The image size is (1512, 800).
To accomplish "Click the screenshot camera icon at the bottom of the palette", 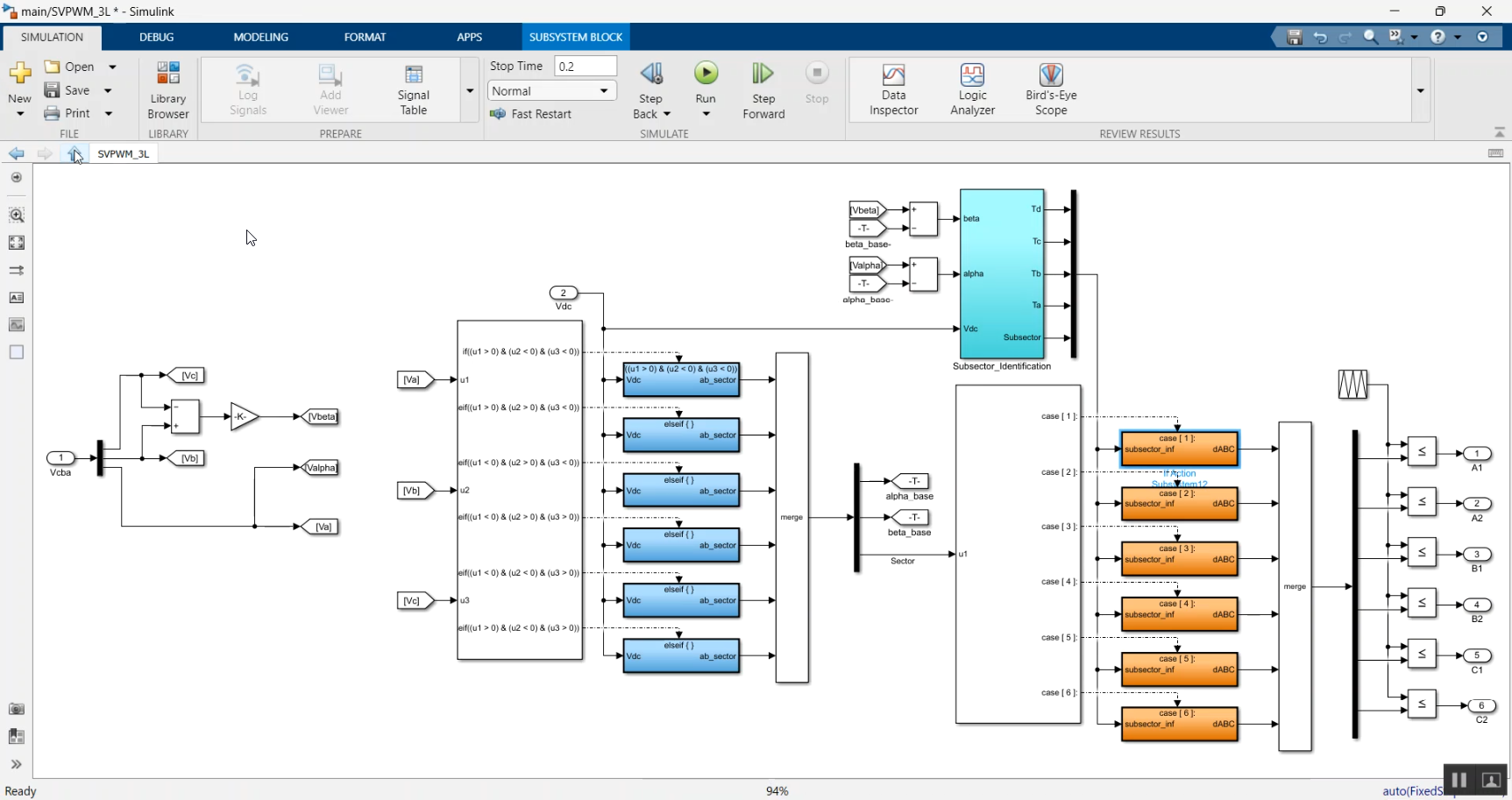I will point(16,709).
